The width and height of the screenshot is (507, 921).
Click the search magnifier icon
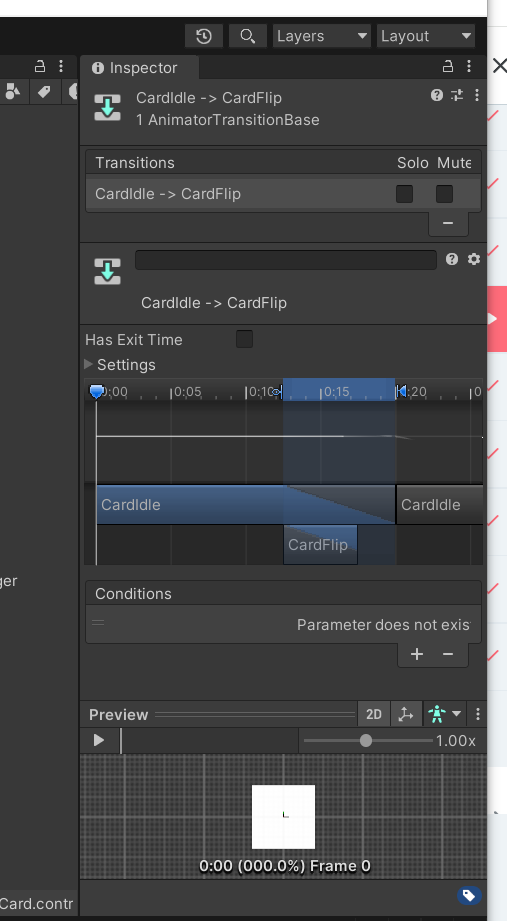(x=247, y=36)
